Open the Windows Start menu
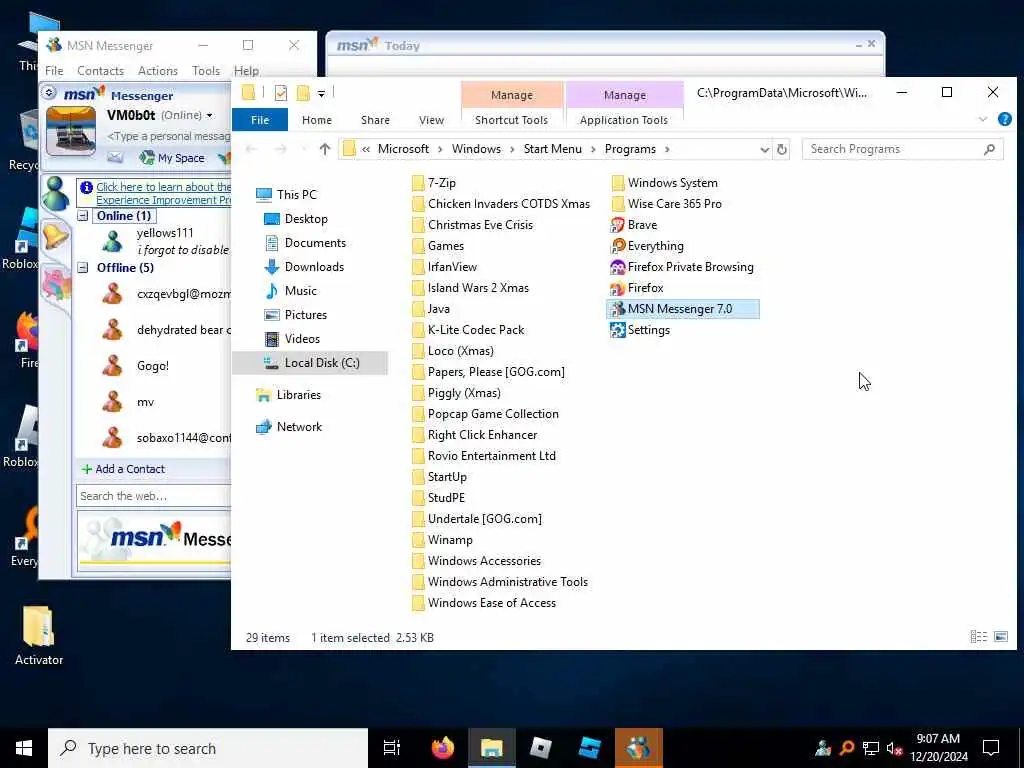Screen dimensions: 1024x768 pos(24,748)
